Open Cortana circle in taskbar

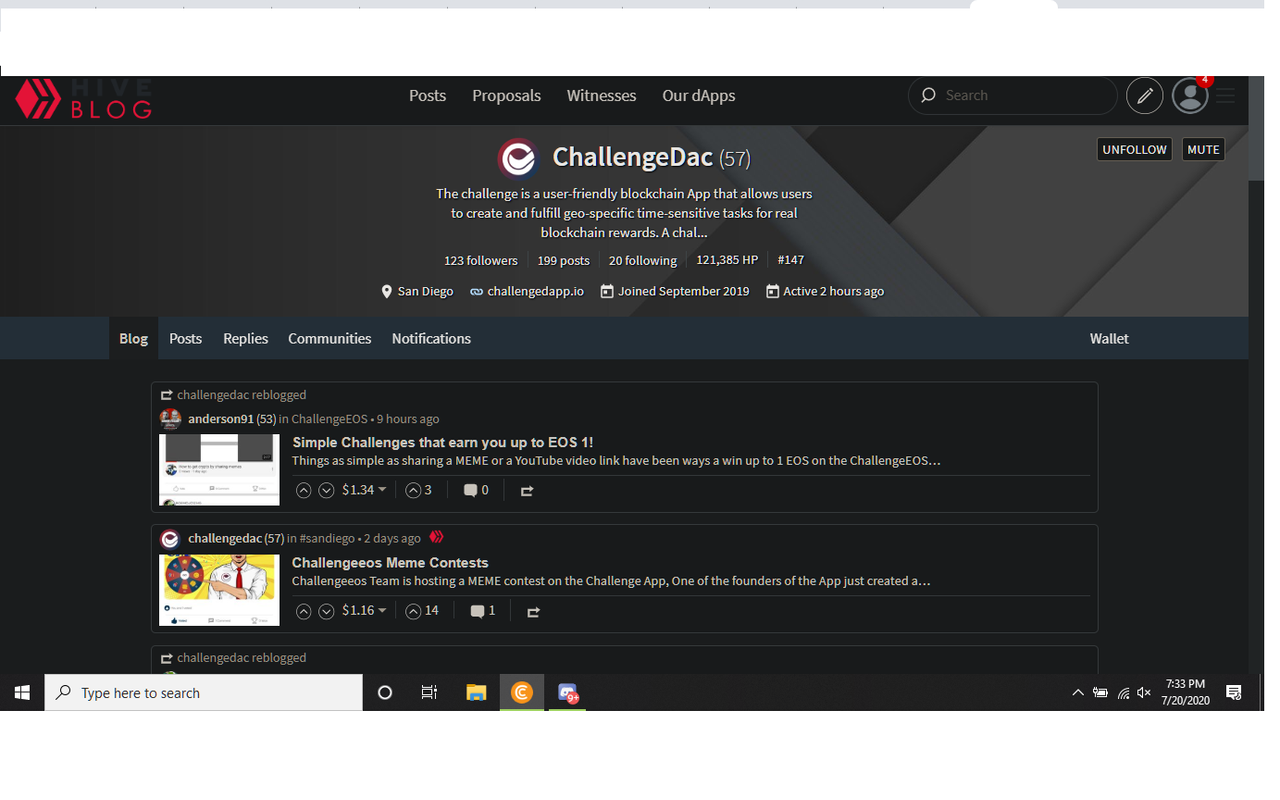pos(384,692)
